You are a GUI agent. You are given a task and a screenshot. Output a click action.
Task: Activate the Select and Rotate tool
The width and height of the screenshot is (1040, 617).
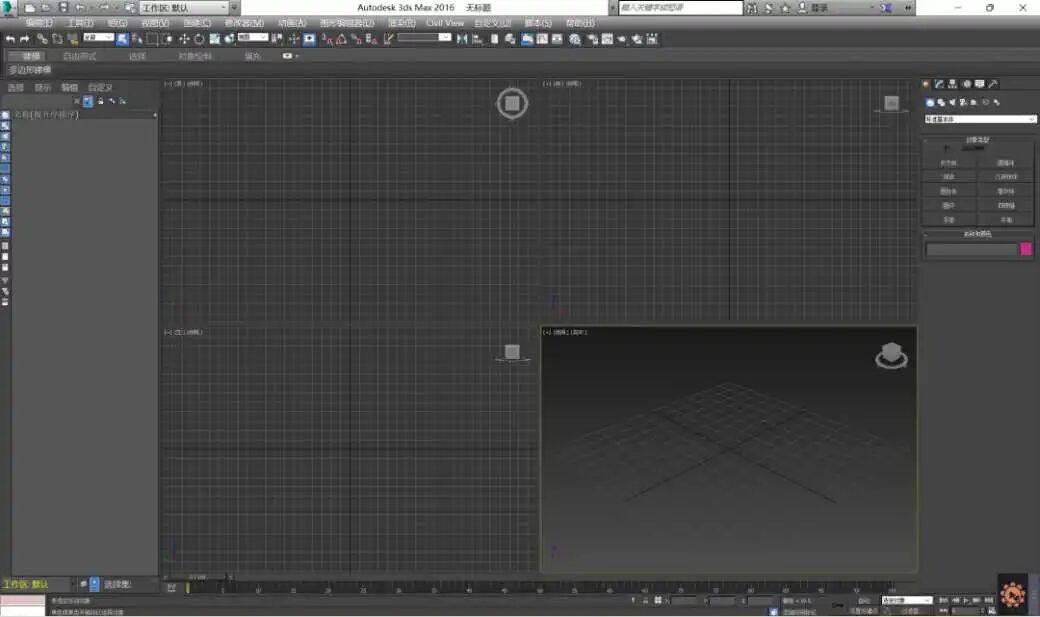199,39
